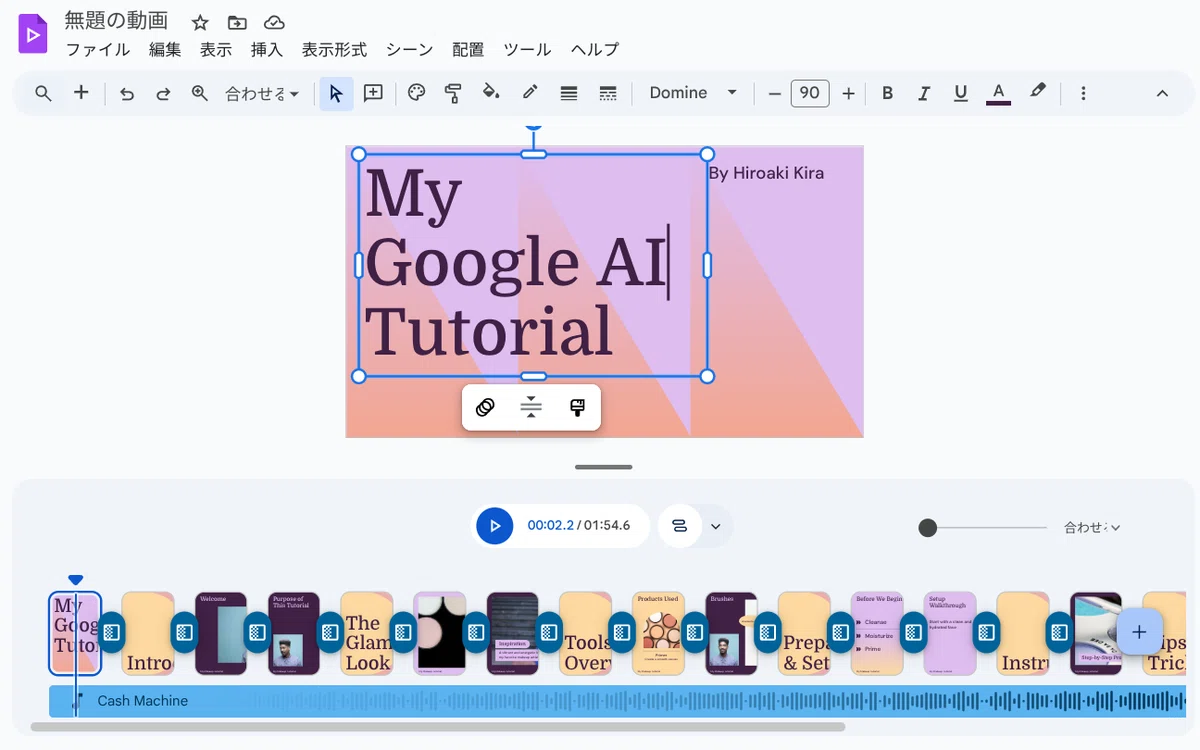This screenshot has width=1200, height=750.
Task: Select the Before We Begin scene thumbnail
Action: (x=877, y=633)
